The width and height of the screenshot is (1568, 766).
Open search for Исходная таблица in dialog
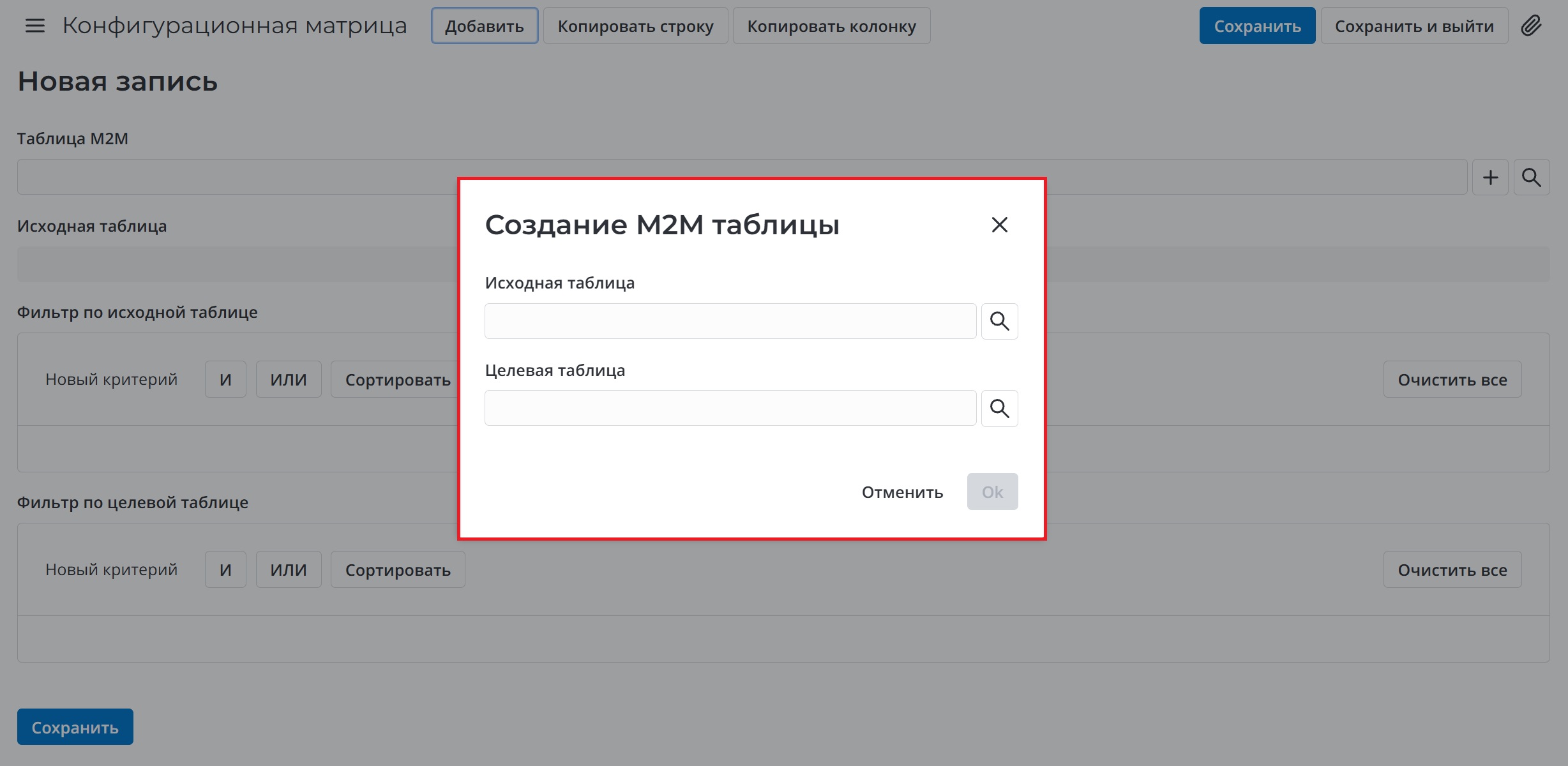pyautogui.click(x=999, y=321)
